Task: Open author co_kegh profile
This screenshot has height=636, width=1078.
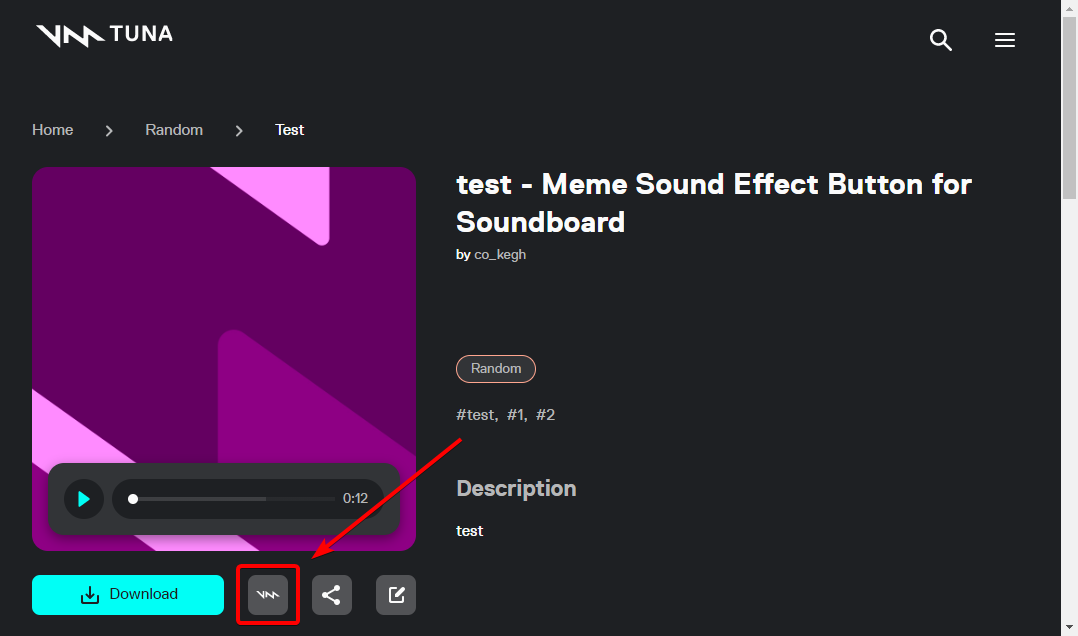Action: (x=500, y=254)
